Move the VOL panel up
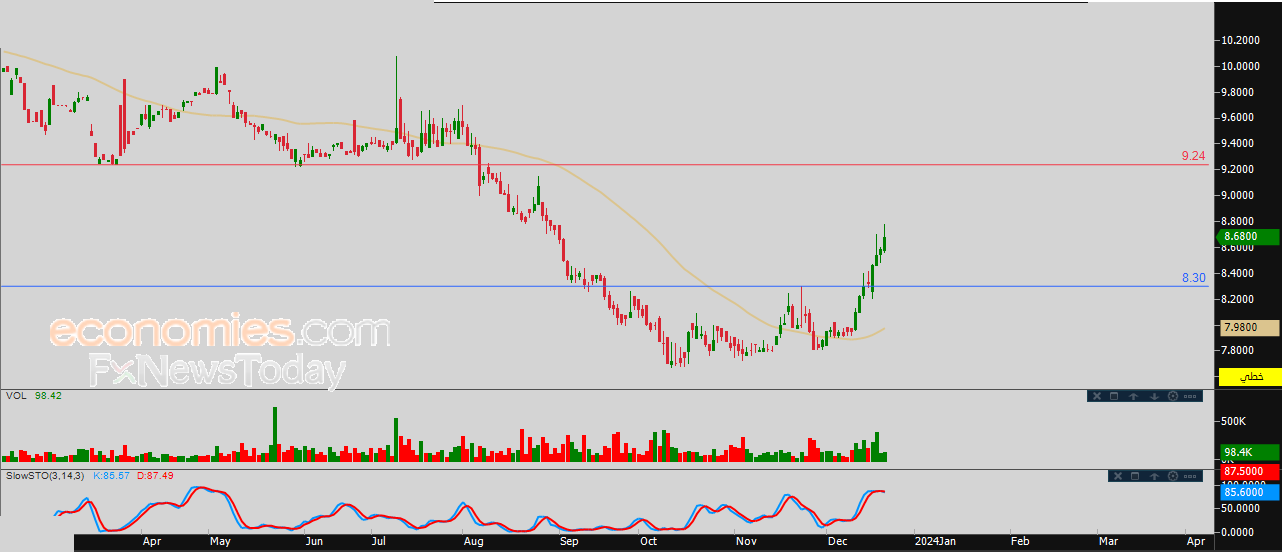Image resolution: width=1282 pixels, height=552 pixels. coord(1133,396)
